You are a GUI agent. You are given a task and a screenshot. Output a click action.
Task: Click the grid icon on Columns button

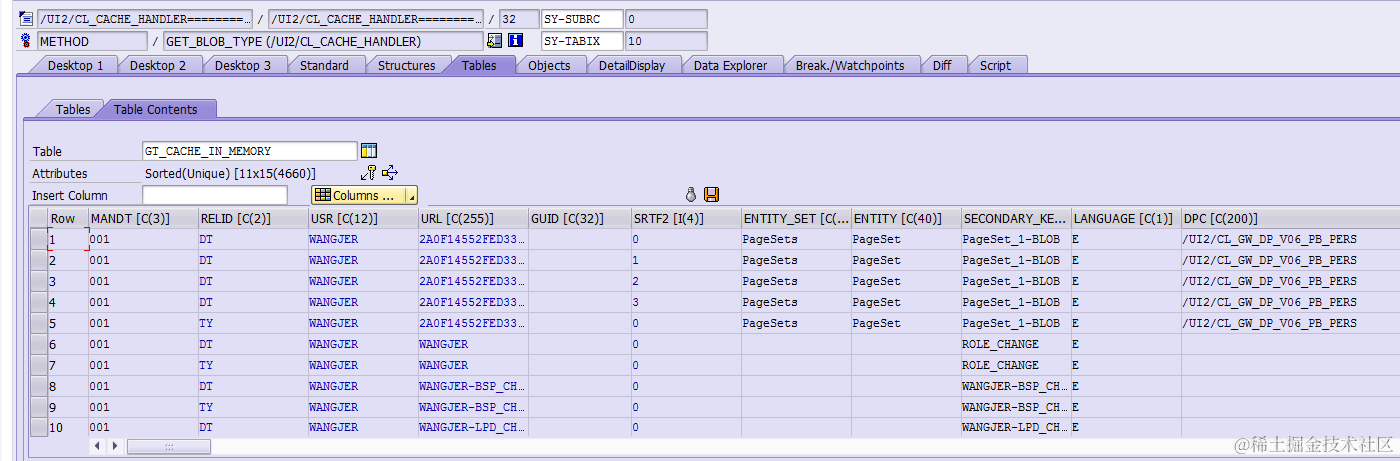click(x=322, y=195)
